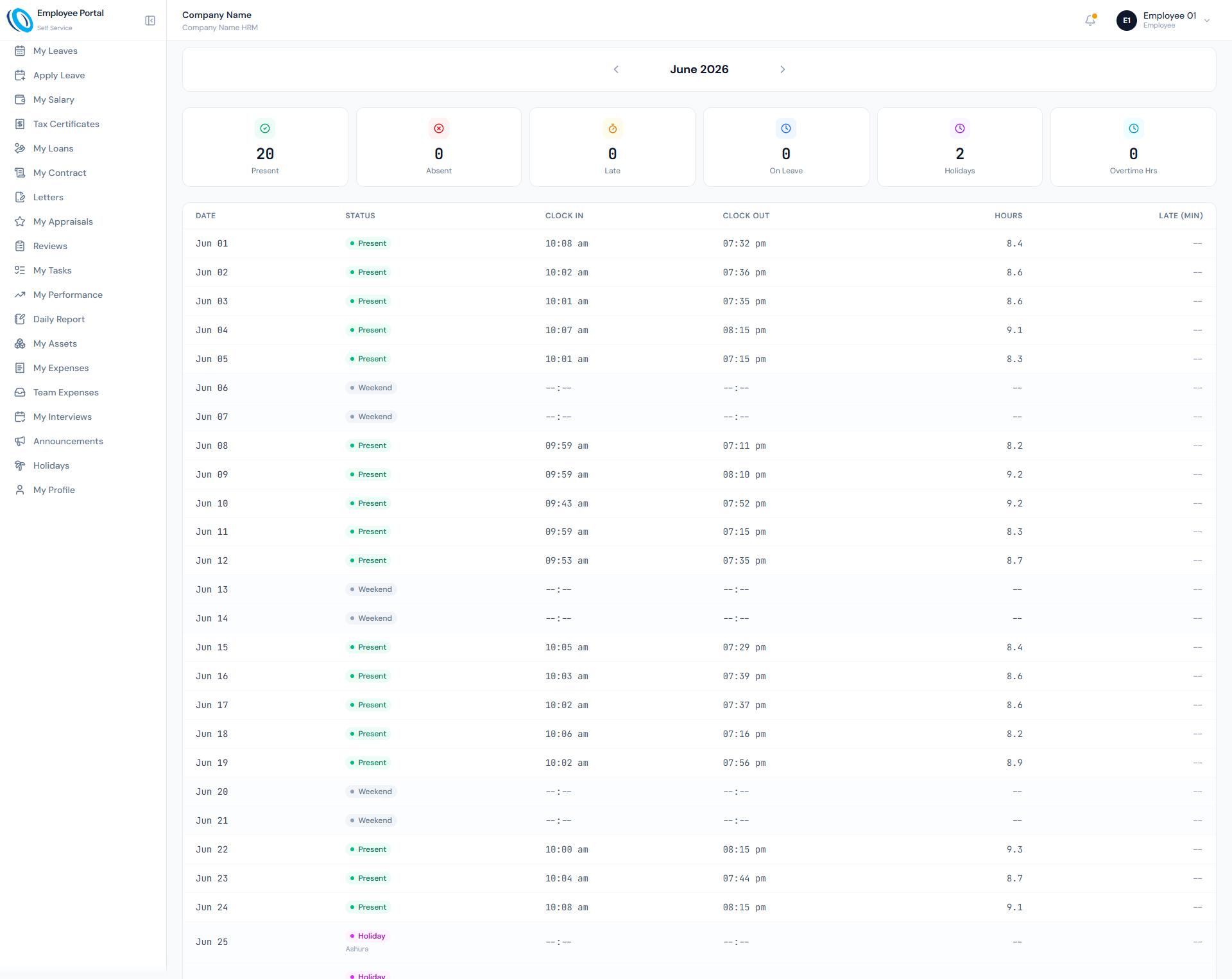Click the Company Name heading

pos(217,15)
